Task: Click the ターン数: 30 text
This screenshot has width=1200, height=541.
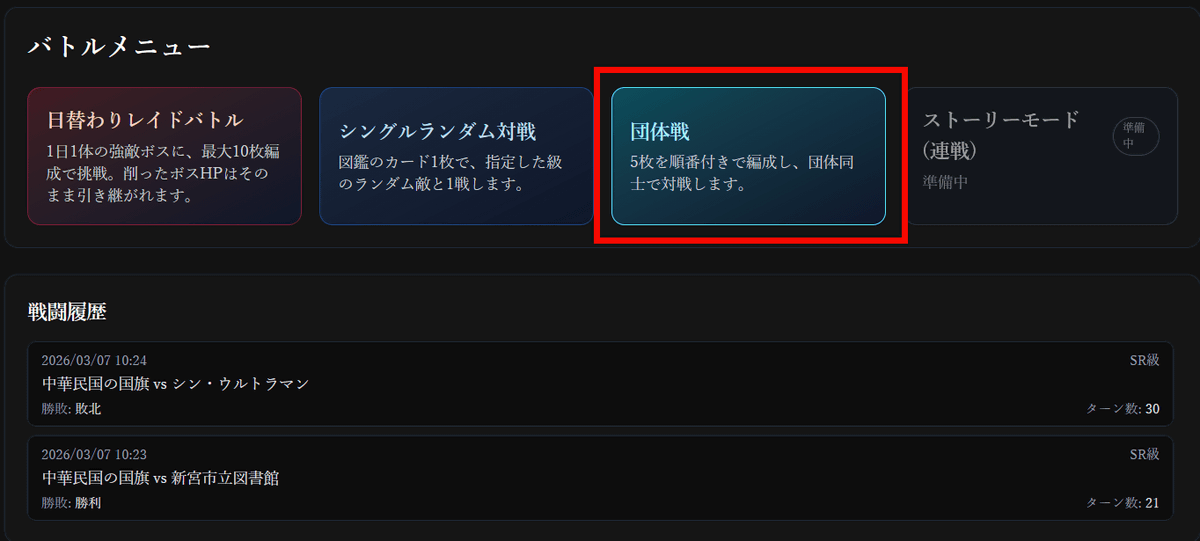Action: (x=1123, y=409)
